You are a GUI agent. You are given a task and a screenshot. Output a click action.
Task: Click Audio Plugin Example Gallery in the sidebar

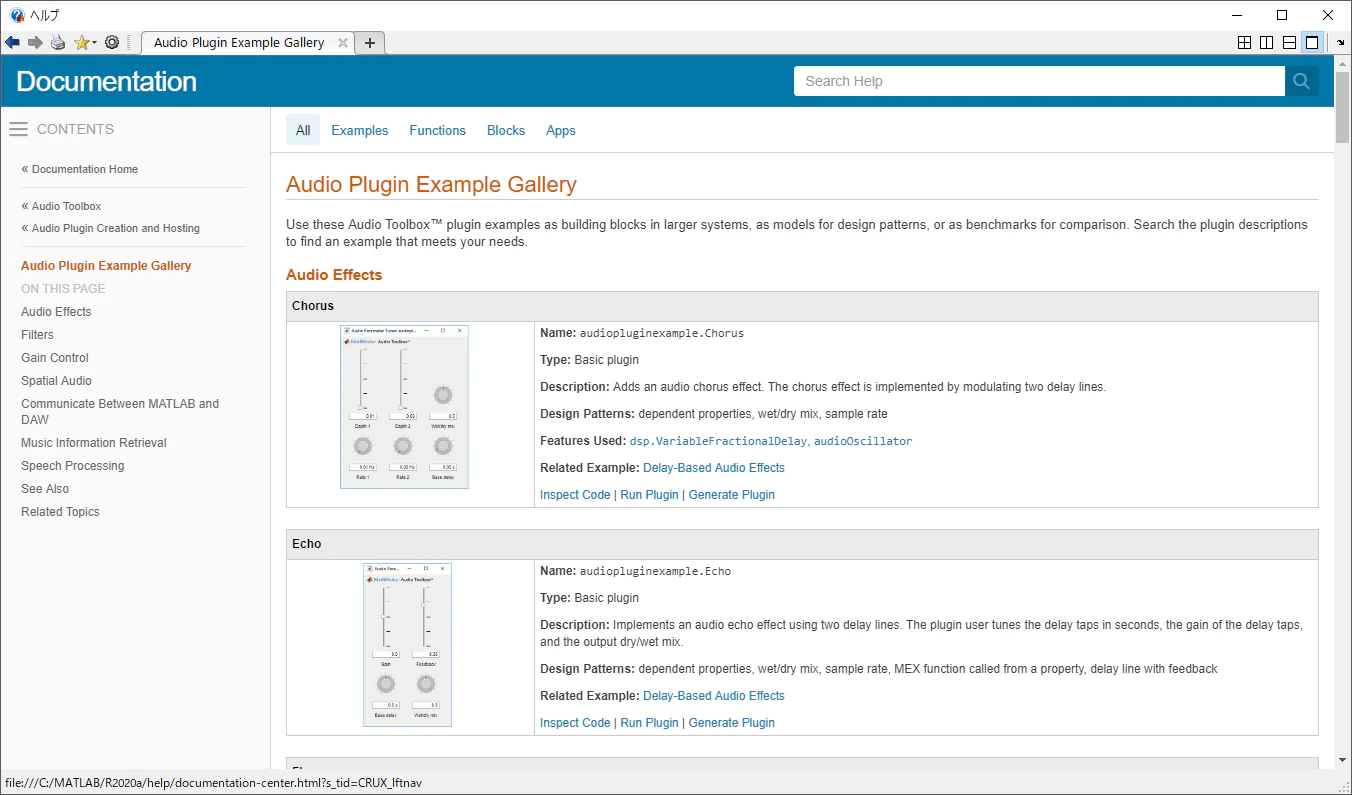click(x=106, y=266)
